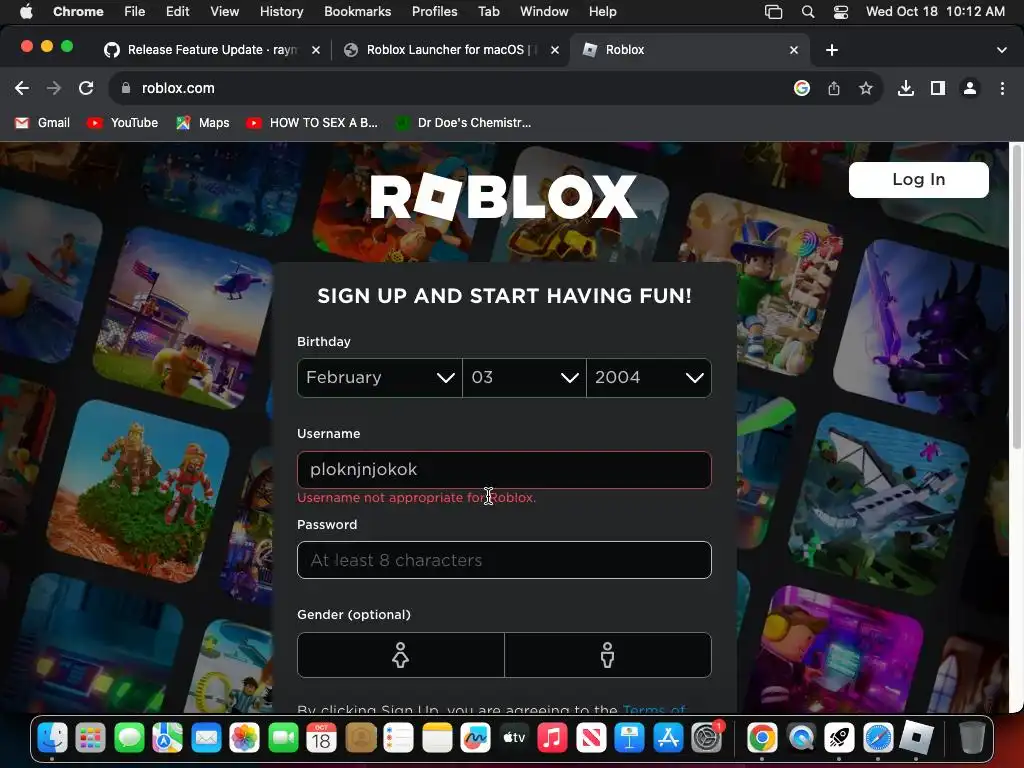Open Freeform from the dock
Viewport: 1024px width, 768px height.
coord(475,739)
